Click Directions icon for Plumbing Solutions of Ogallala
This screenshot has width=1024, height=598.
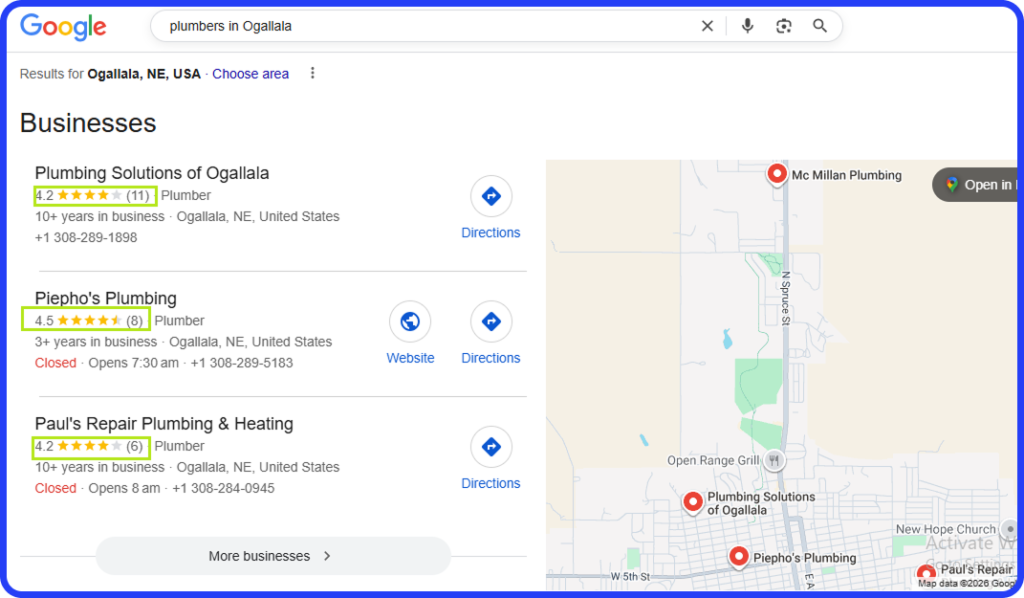click(491, 196)
